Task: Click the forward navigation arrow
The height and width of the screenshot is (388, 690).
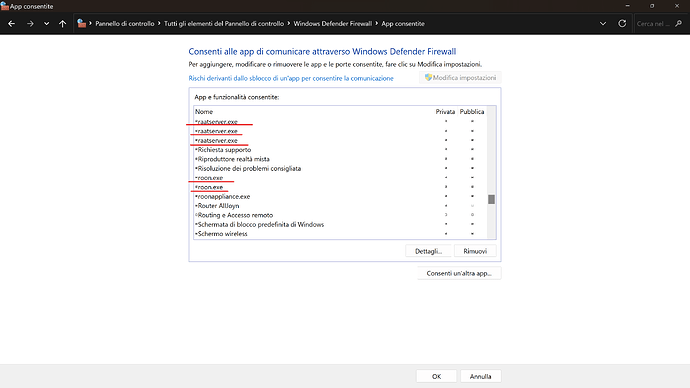Action: pyautogui.click(x=30, y=24)
